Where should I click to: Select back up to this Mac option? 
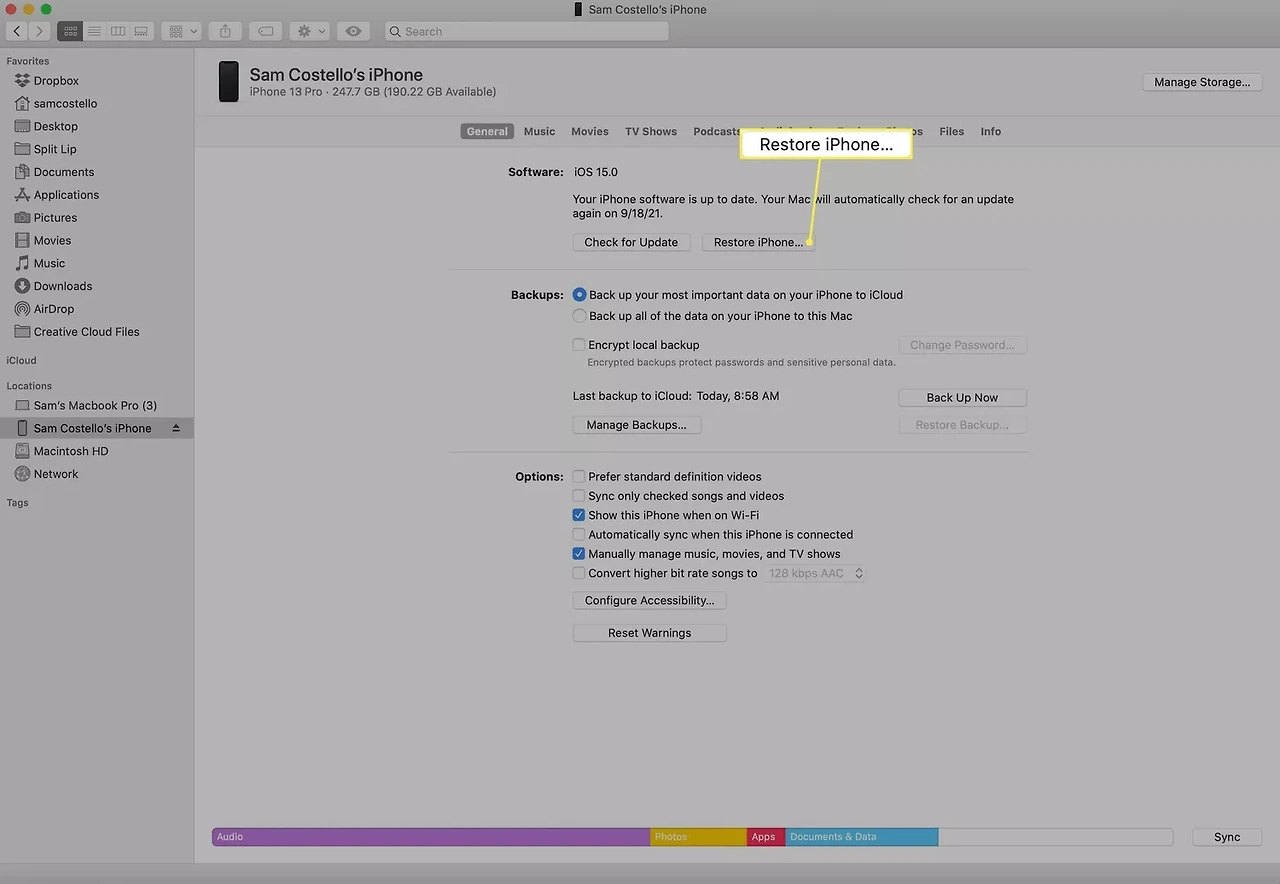pos(579,316)
